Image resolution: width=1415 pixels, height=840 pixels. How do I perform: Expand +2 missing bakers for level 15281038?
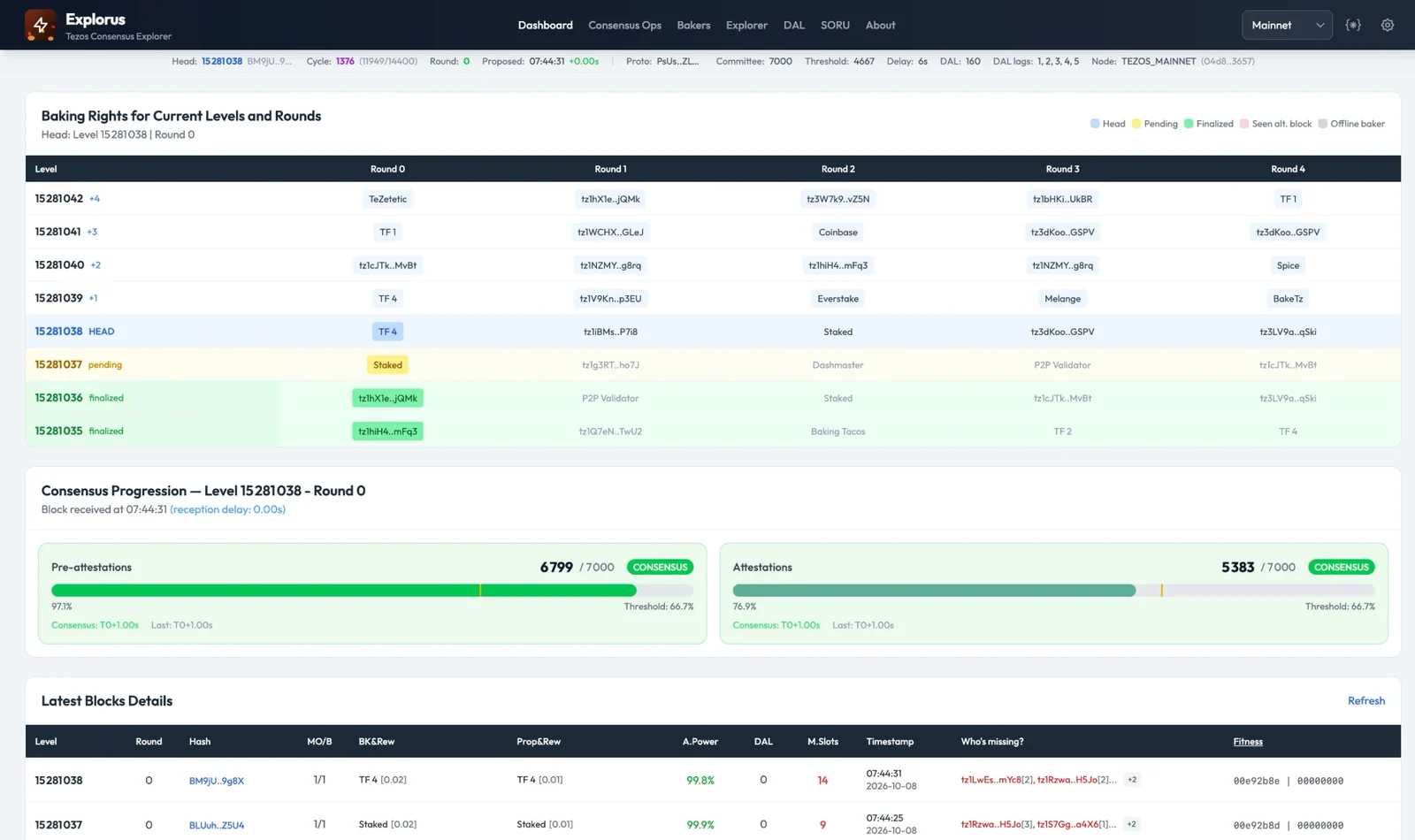coord(1132,780)
